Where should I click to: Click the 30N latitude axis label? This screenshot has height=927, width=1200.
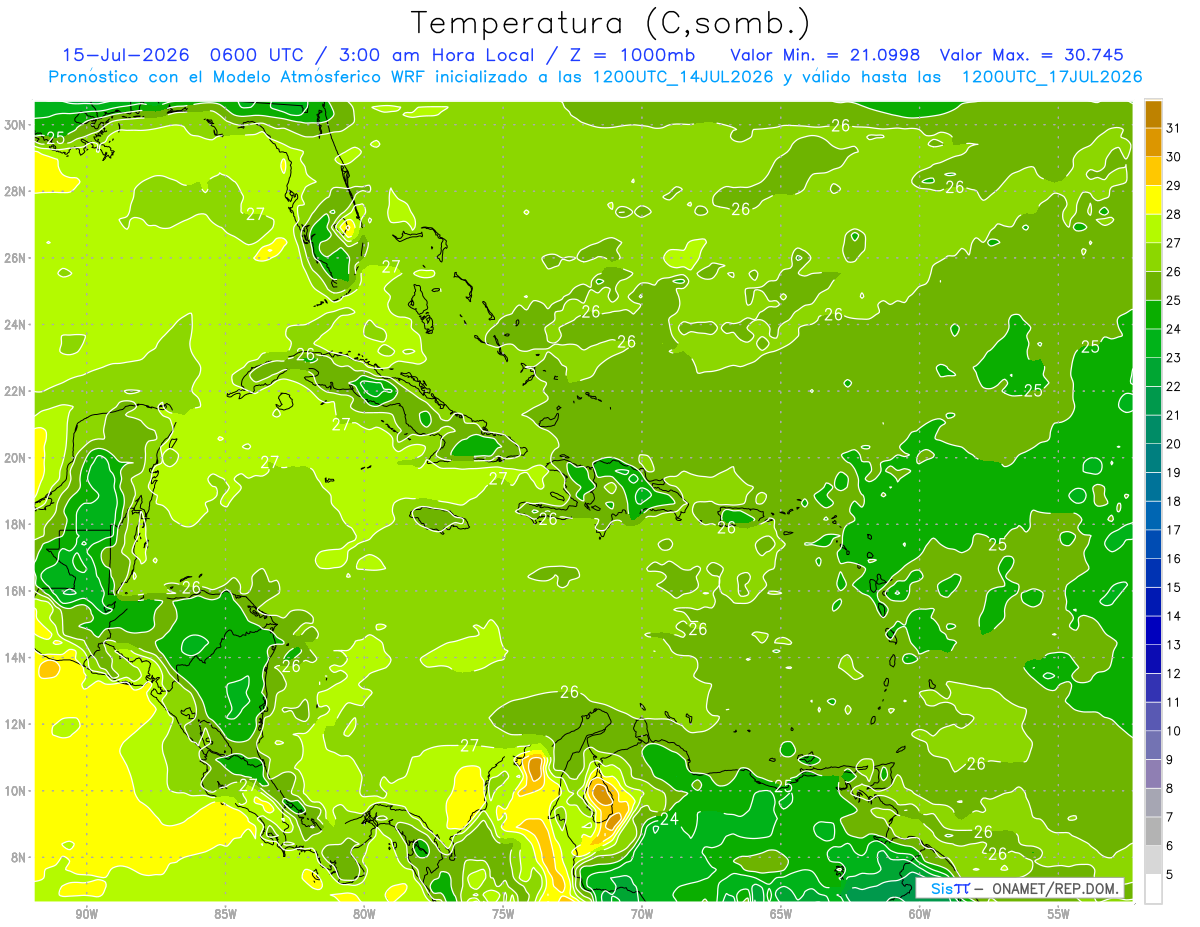[16, 124]
